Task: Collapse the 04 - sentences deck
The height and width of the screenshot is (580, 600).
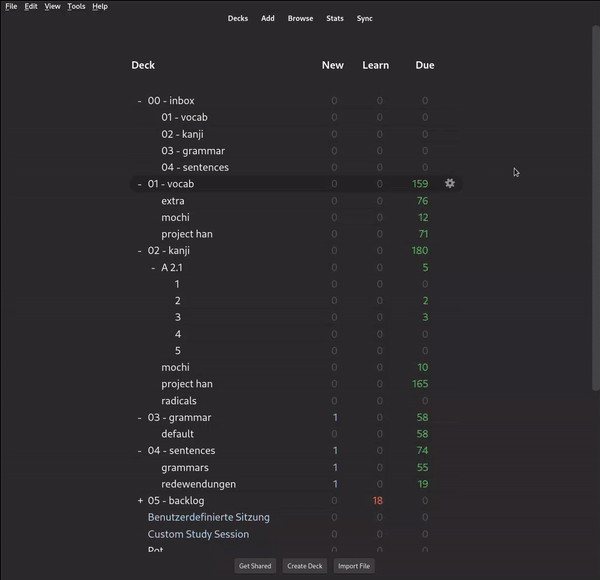Action: click(139, 451)
